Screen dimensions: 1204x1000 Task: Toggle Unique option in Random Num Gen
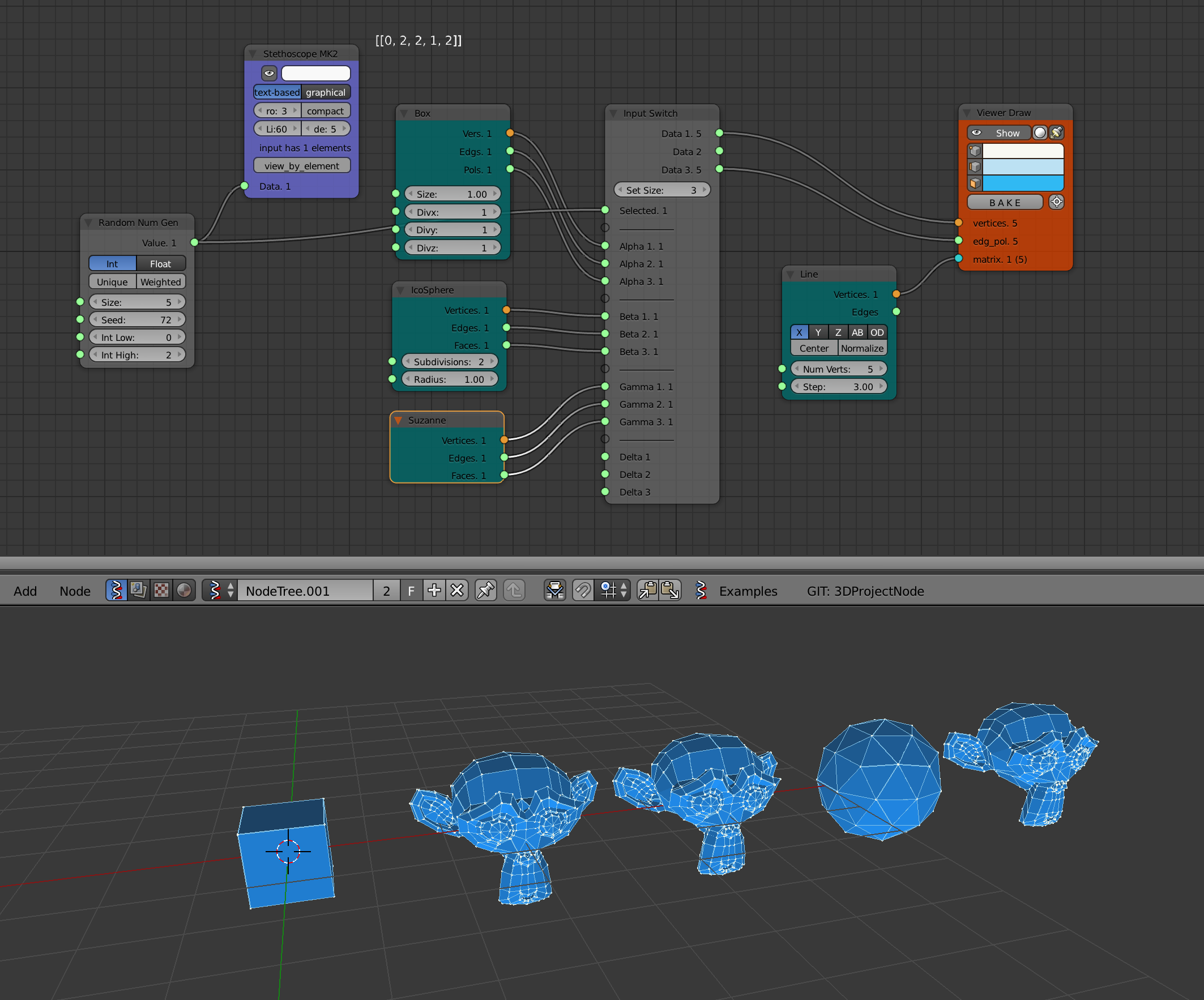(x=112, y=282)
